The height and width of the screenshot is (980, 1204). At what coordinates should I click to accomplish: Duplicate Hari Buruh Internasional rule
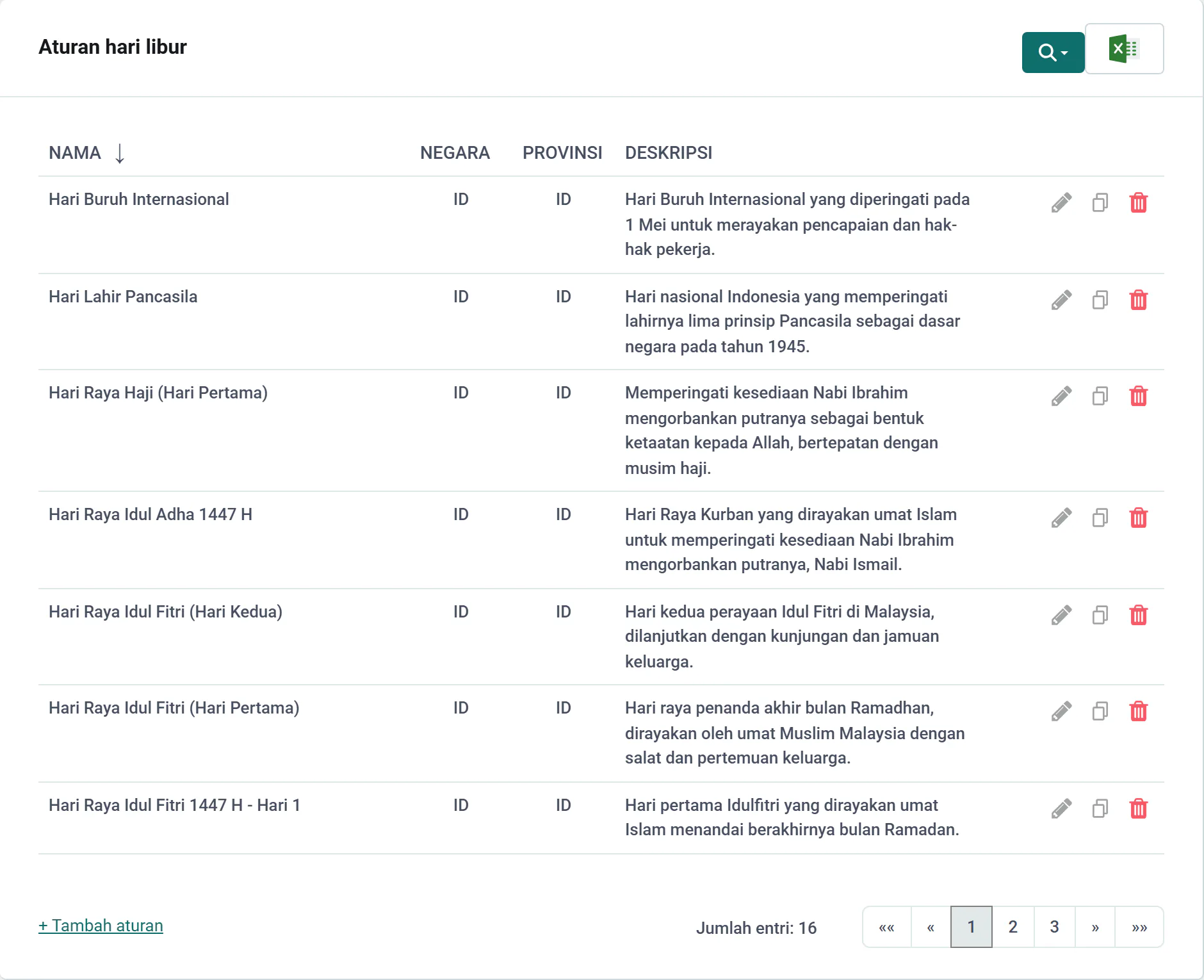pyautogui.click(x=1100, y=202)
